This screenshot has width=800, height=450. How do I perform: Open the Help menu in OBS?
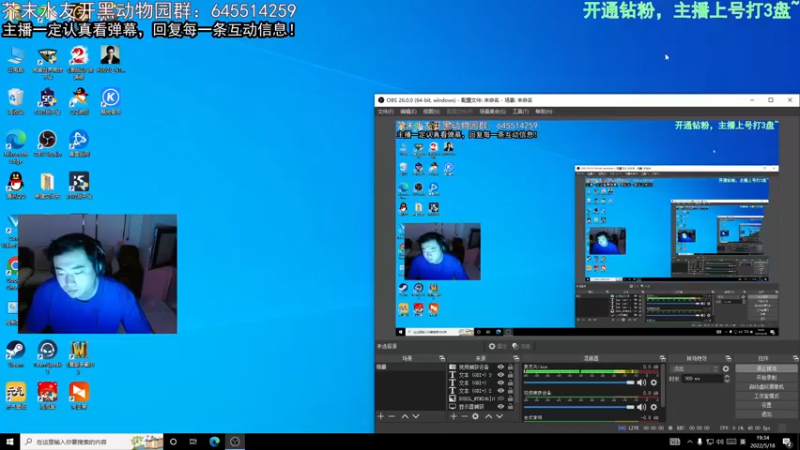click(x=543, y=111)
